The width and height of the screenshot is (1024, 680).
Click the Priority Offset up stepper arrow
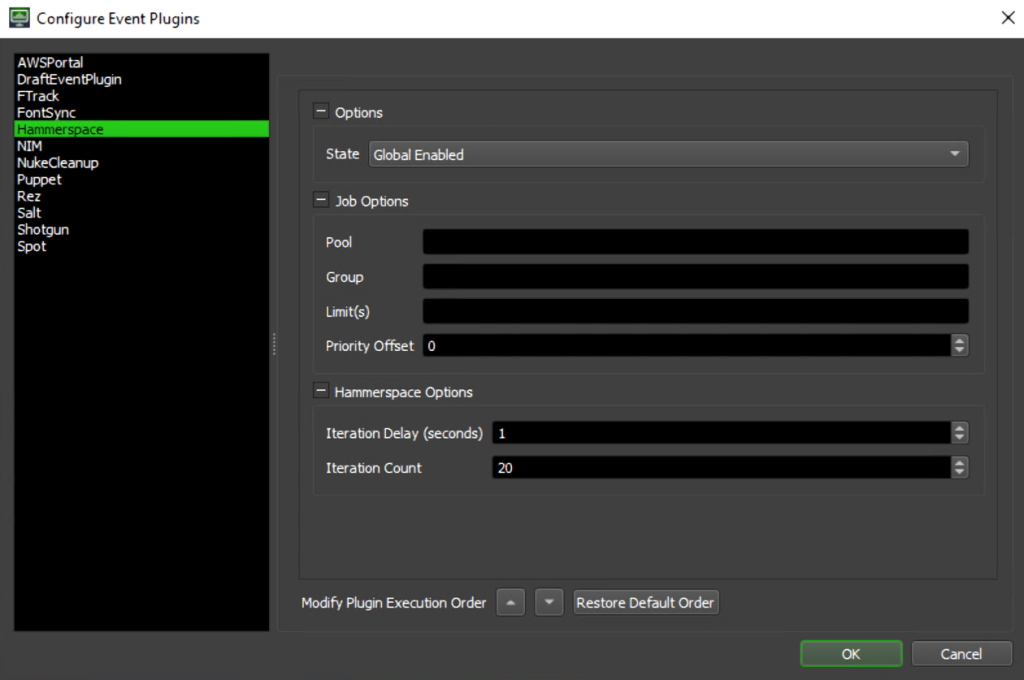[959, 341]
